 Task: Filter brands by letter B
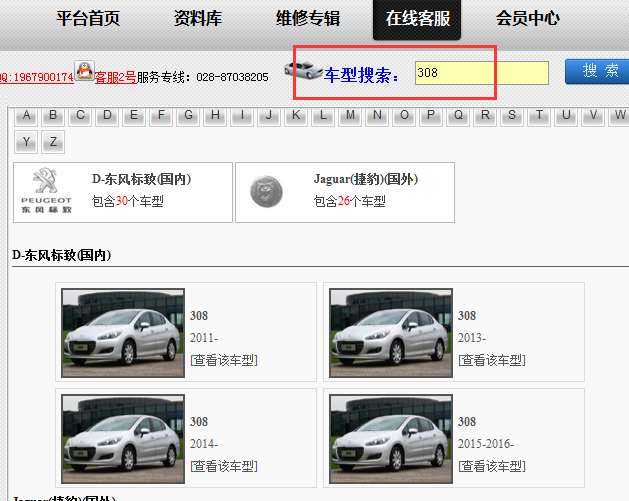point(53,116)
